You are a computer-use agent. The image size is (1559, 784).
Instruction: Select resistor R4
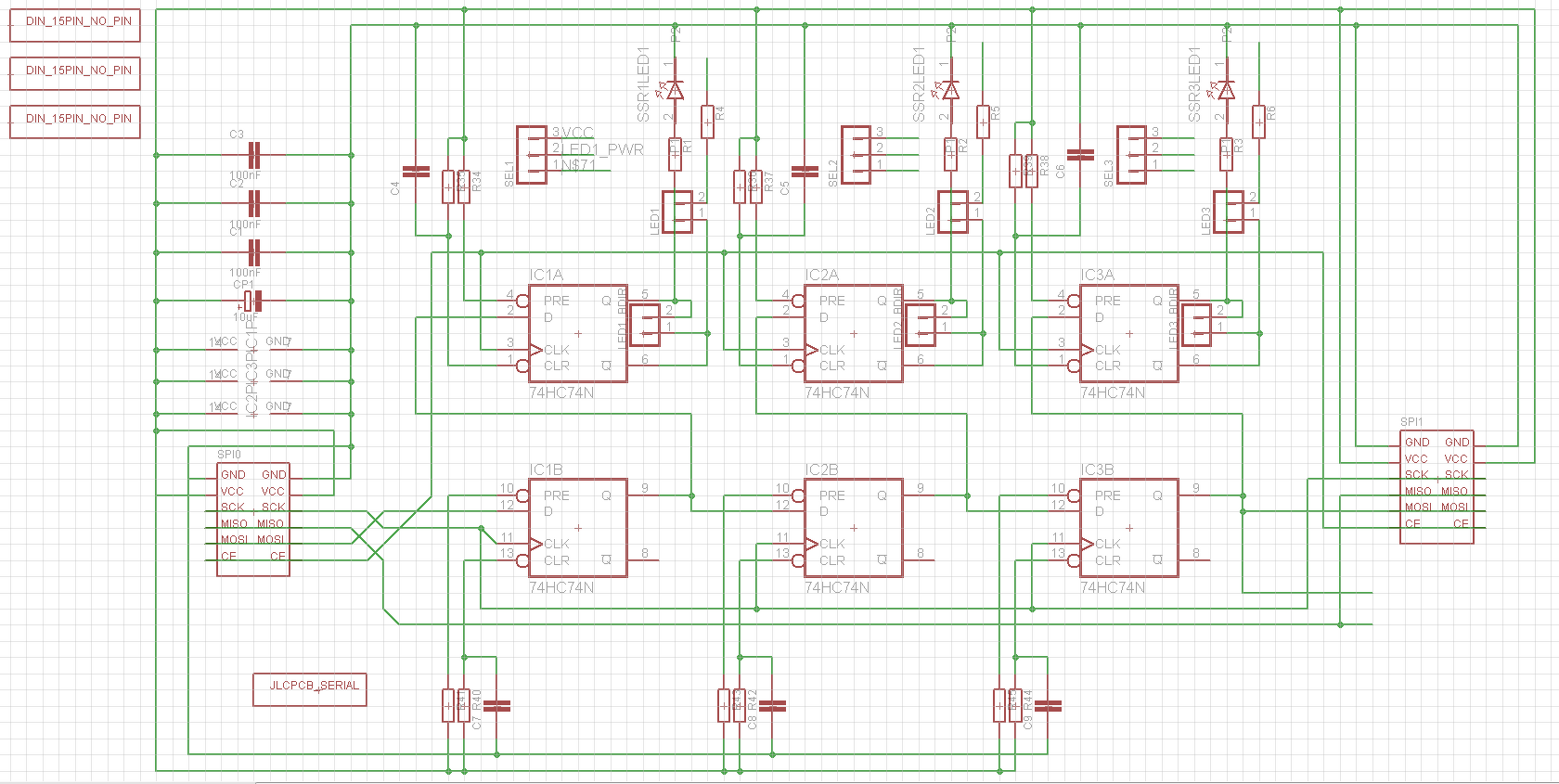tap(707, 122)
